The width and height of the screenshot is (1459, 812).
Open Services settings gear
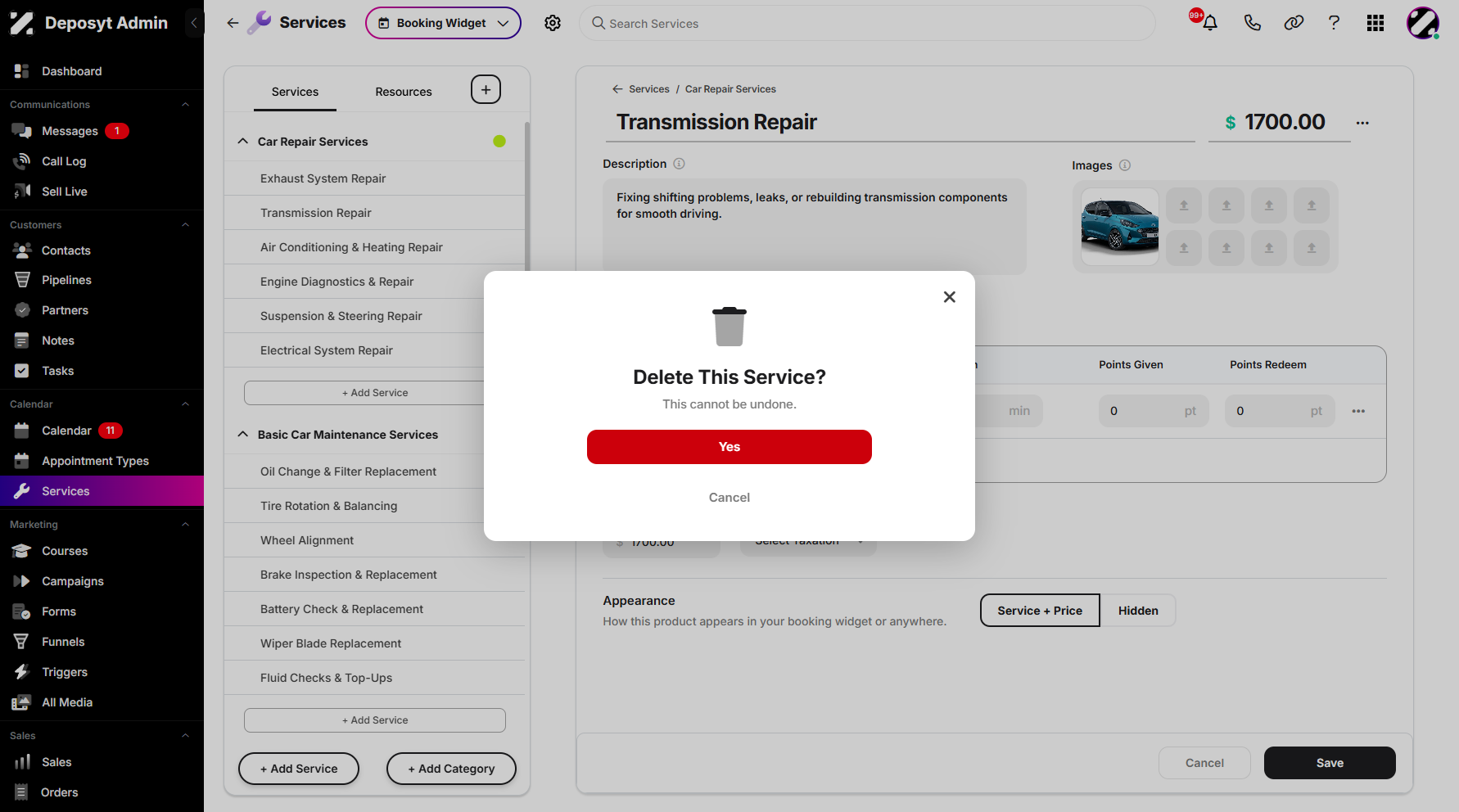(553, 23)
